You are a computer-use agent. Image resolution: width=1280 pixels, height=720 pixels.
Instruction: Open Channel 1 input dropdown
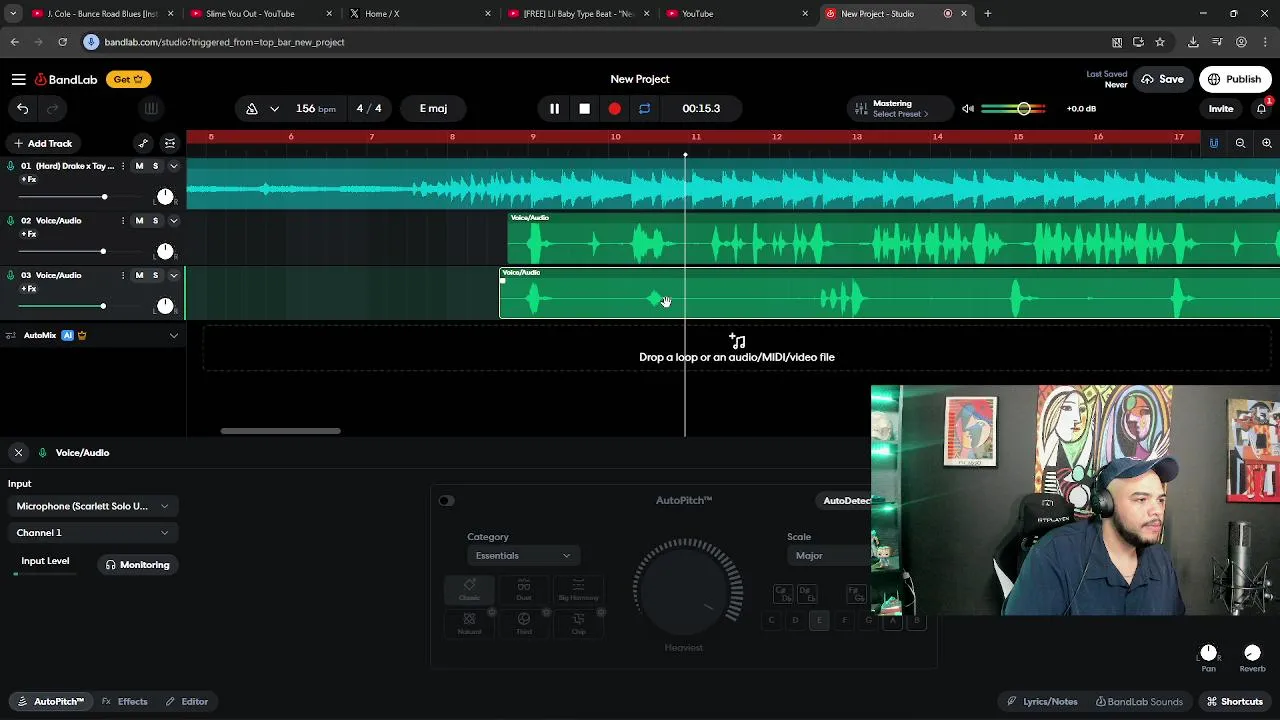click(x=92, y=533)
